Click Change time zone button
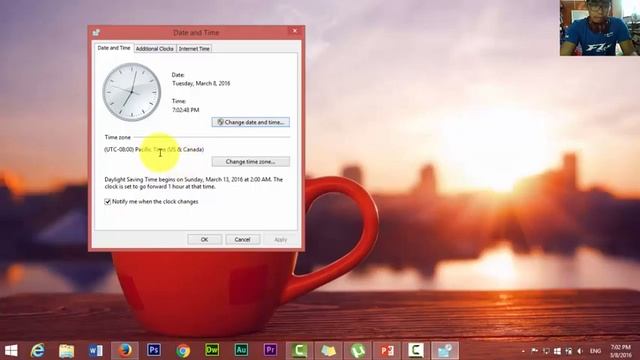 pyautogui.click(x=251, y=162)
